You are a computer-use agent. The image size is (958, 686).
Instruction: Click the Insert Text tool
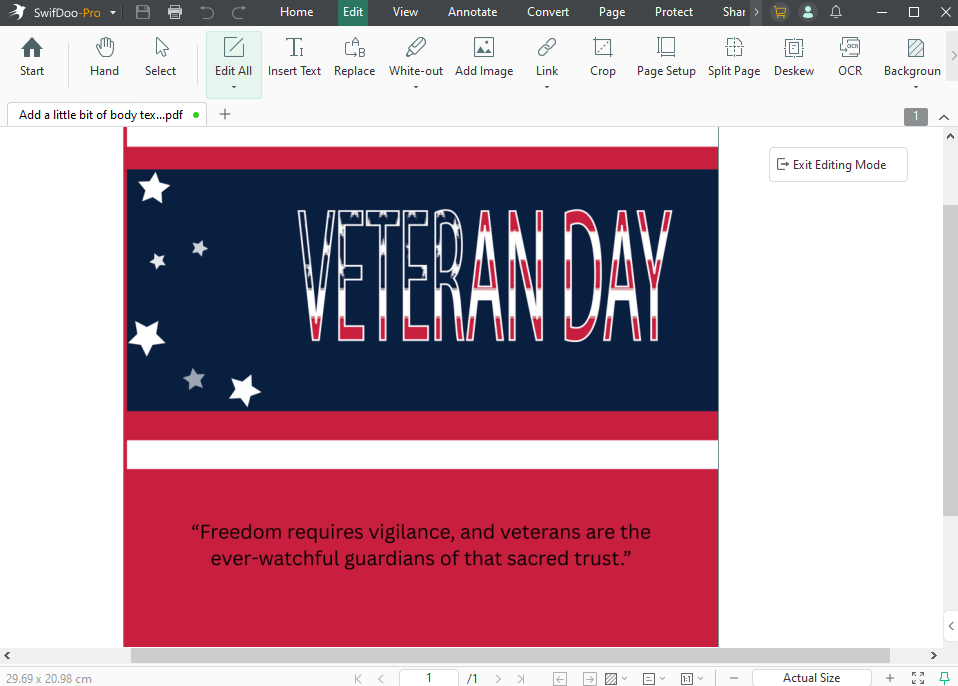[x=295, y=57]
